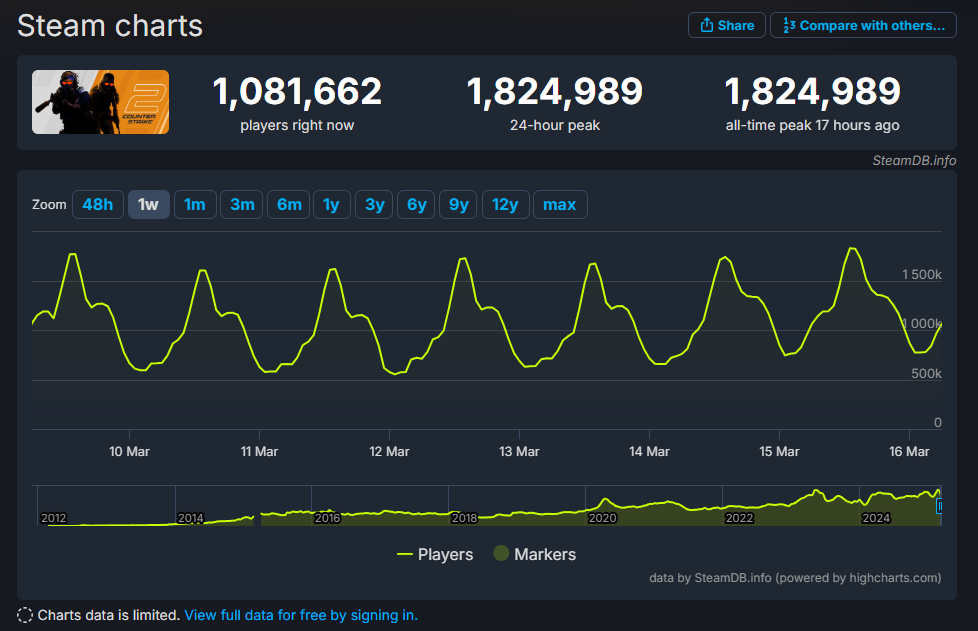Click the 16 Mar axis label
The width and height of the screenshot is (978, 631).
[909, 451]
